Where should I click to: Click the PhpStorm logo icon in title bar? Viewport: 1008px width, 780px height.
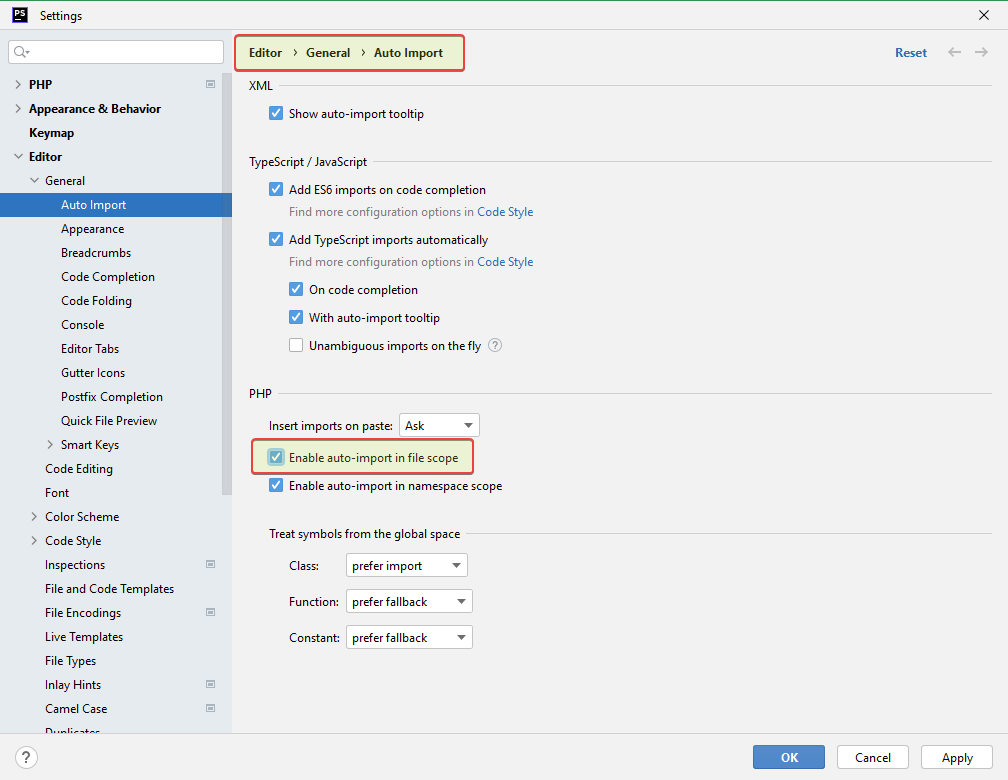pyautogui.click(x=20, y=15)
